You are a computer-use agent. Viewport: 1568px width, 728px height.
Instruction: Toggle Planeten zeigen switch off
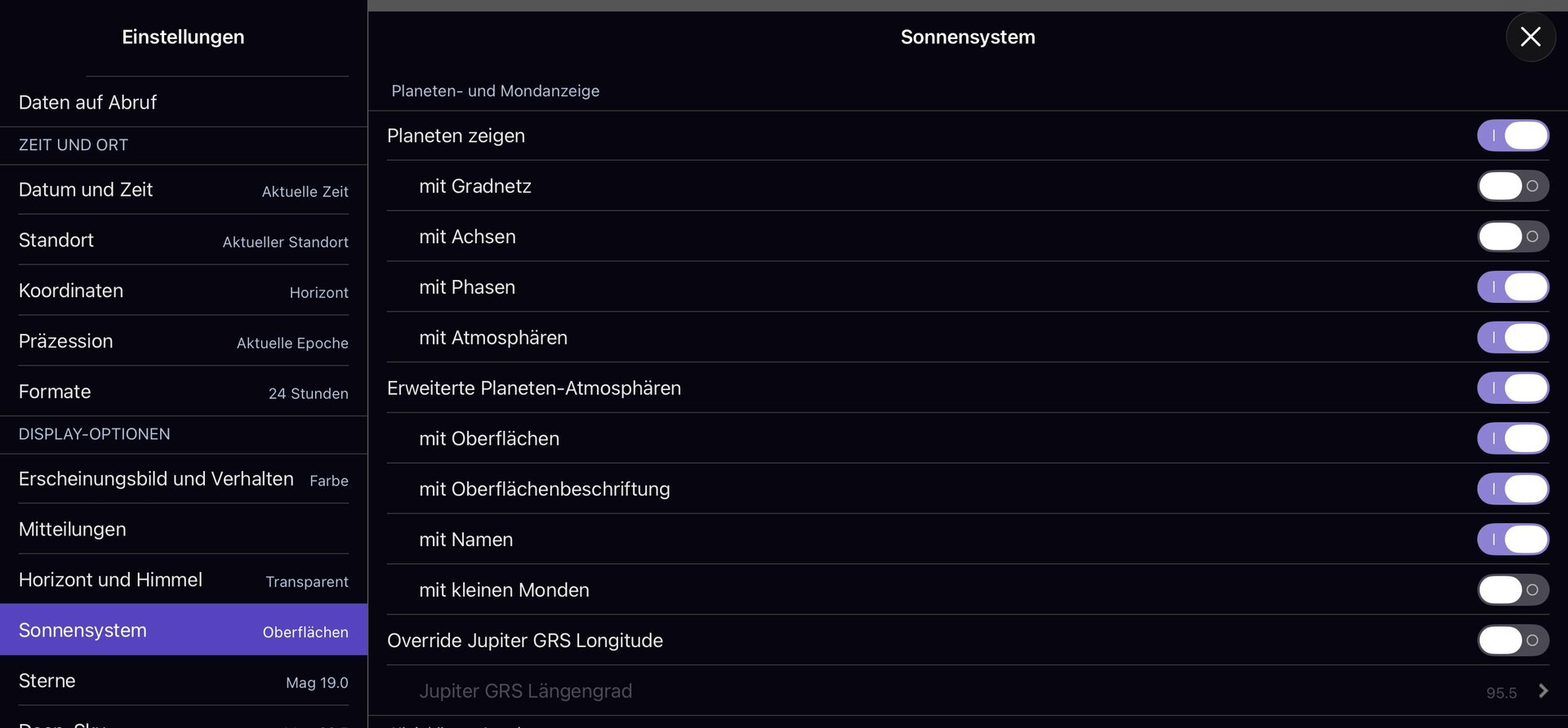click(1512, 135)
